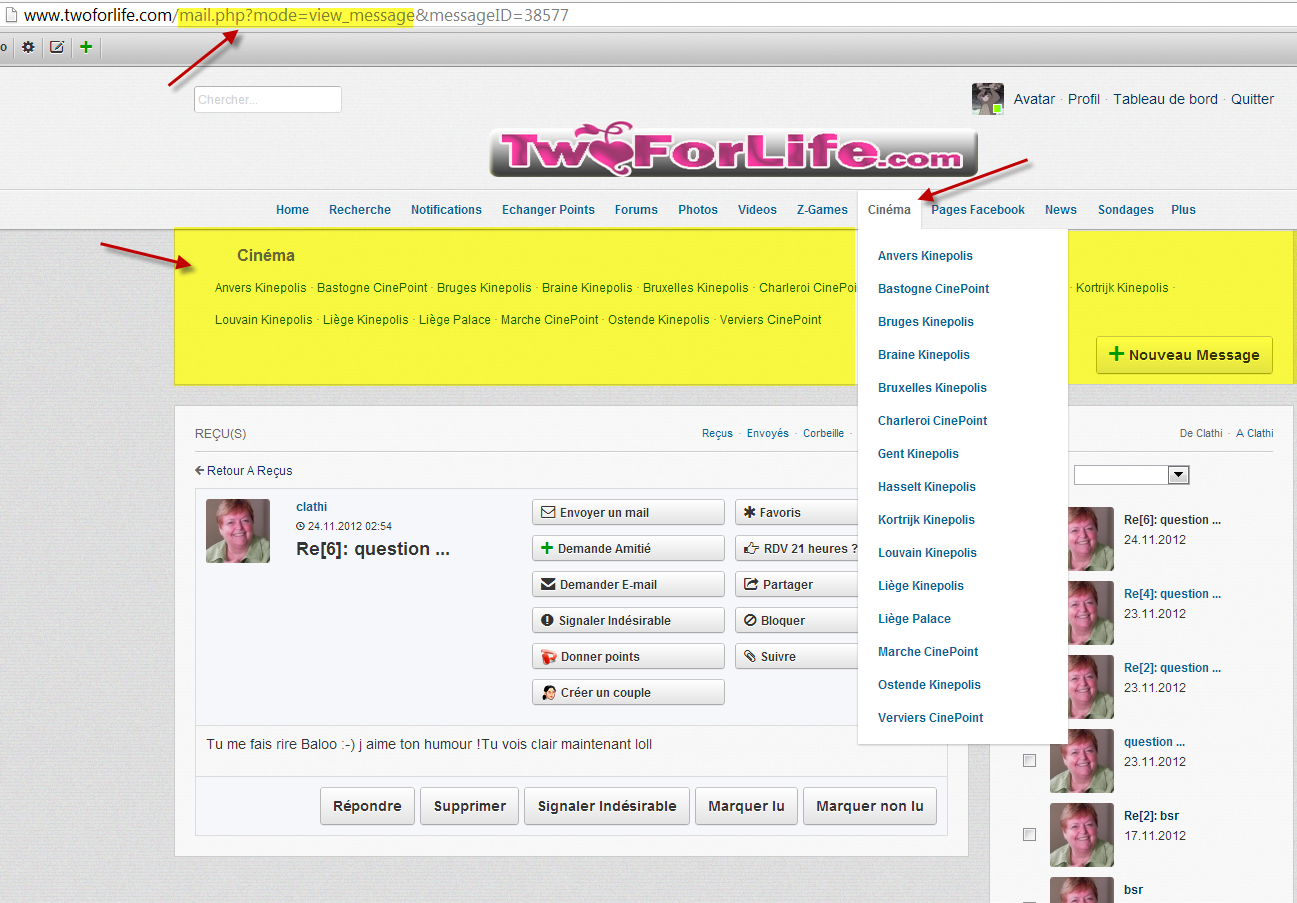Click the Marquer non lu button

(x=870, y=806)
